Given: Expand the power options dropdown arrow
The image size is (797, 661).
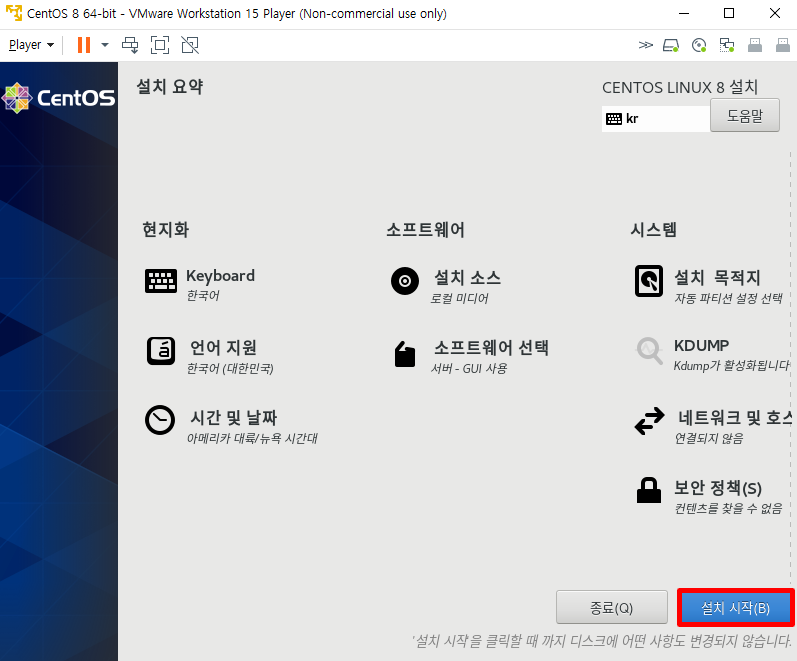Looking at the screenshot, I should 105,45.
